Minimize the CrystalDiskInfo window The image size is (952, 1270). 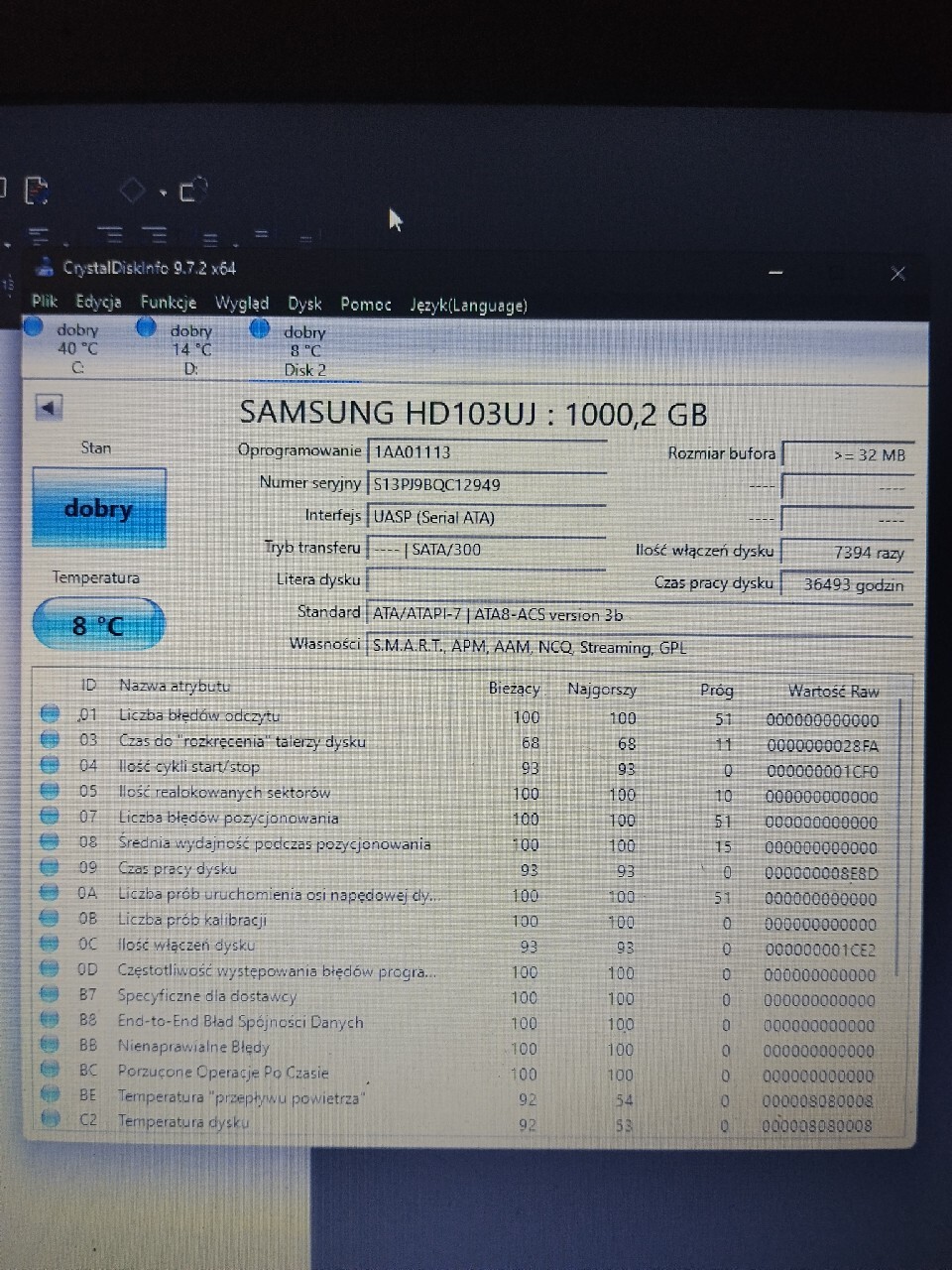coord(776,272)
